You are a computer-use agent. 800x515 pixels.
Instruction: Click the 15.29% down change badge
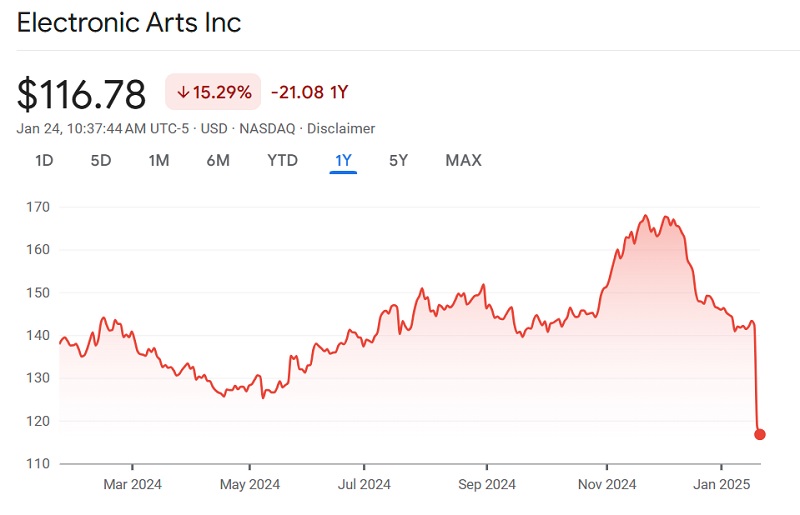click(213, 92)
